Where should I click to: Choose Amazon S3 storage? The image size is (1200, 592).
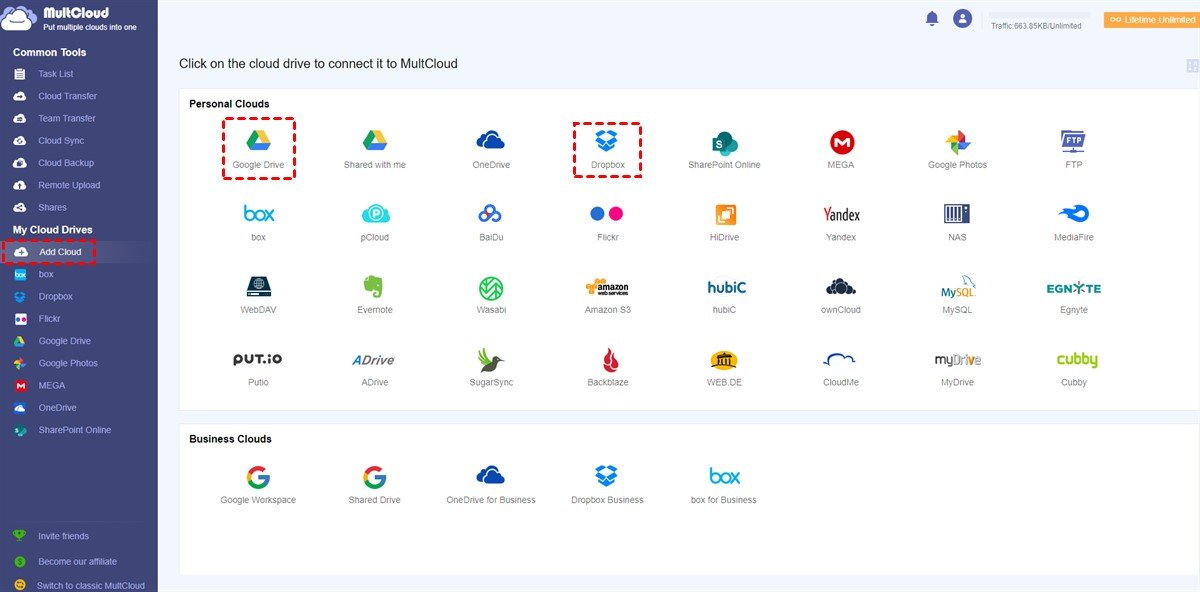pyautogui.click(x=607, y=295)
